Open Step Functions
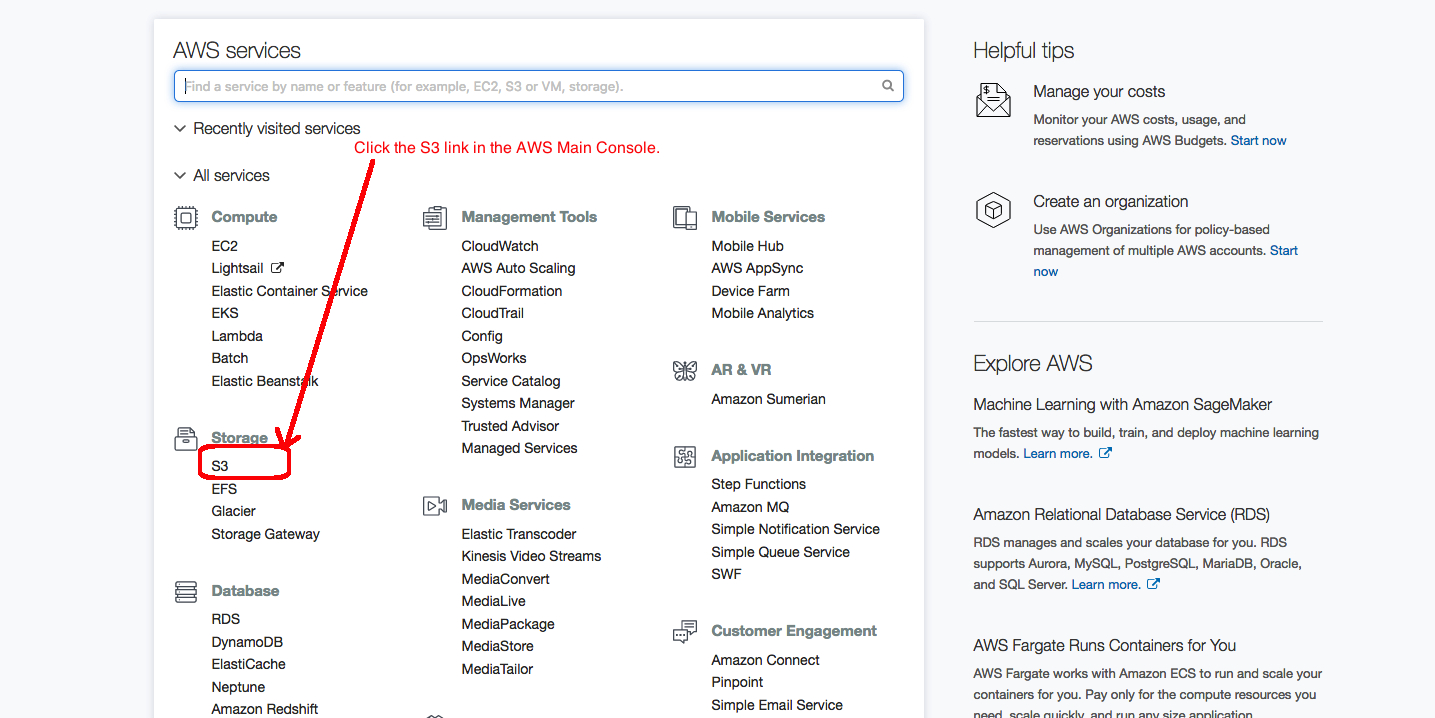The image size is (1435, 718). pos(758,484)
